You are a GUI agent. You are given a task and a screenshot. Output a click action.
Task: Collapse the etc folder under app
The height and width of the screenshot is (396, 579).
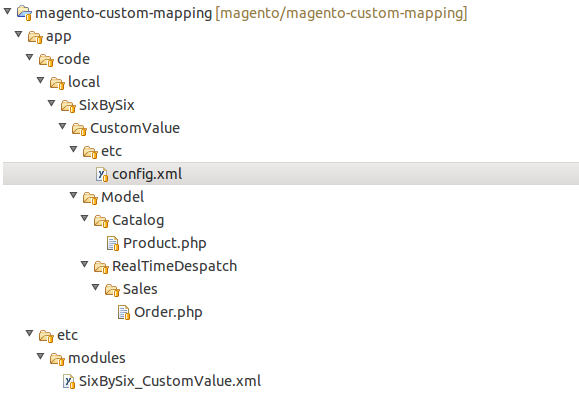(x=30, y=333)
